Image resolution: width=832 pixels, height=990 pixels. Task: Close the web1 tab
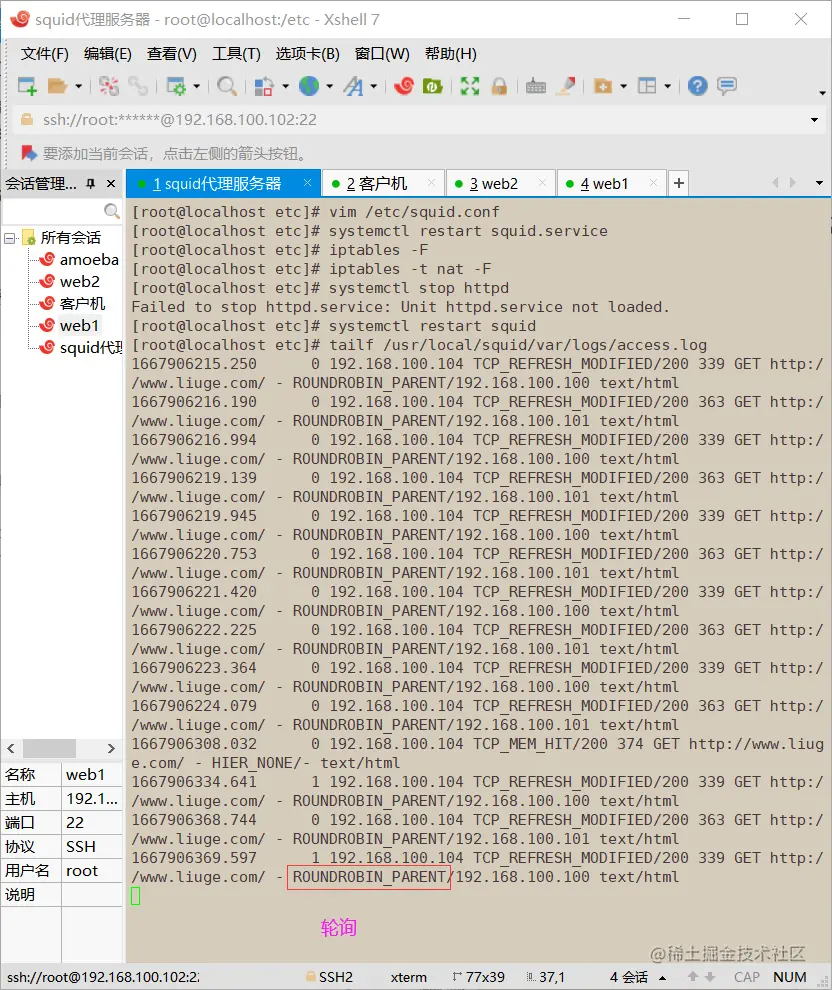(653, 182)
